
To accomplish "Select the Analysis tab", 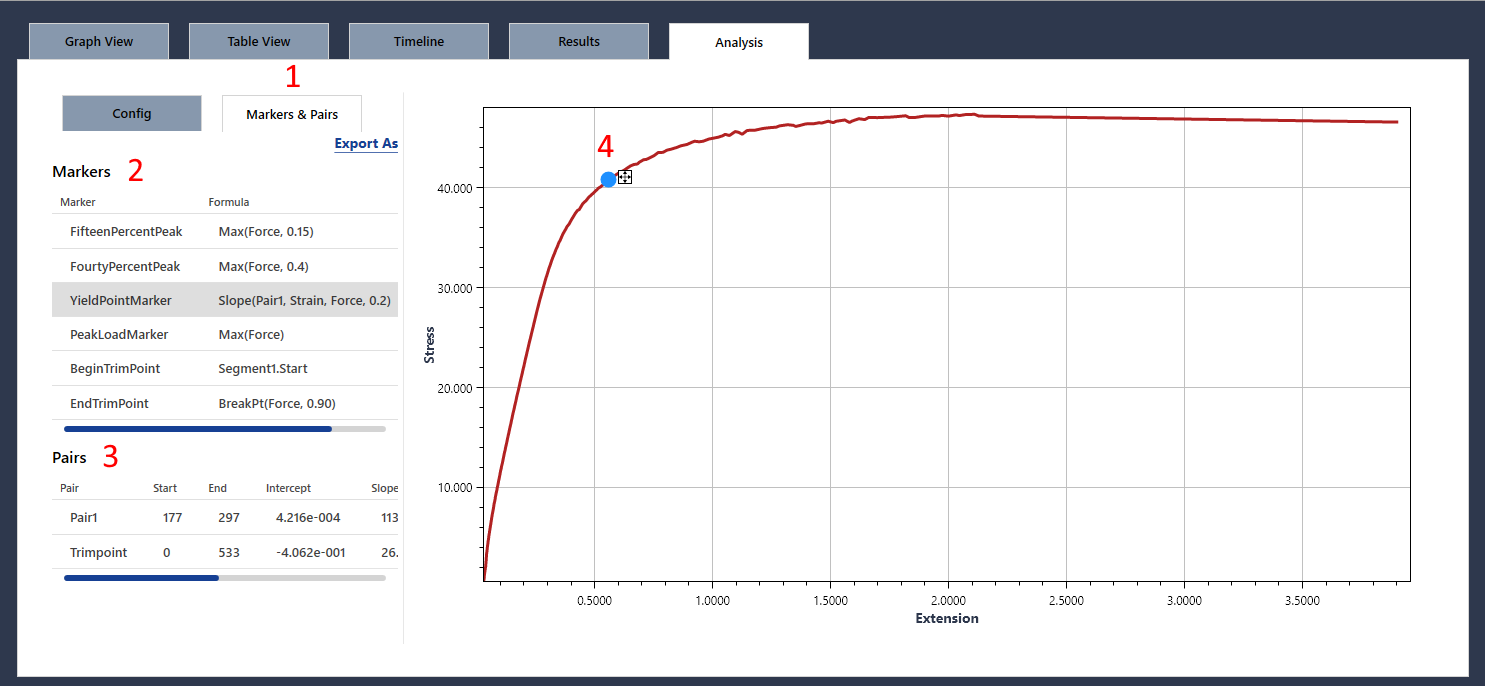I will pos(739,42).
